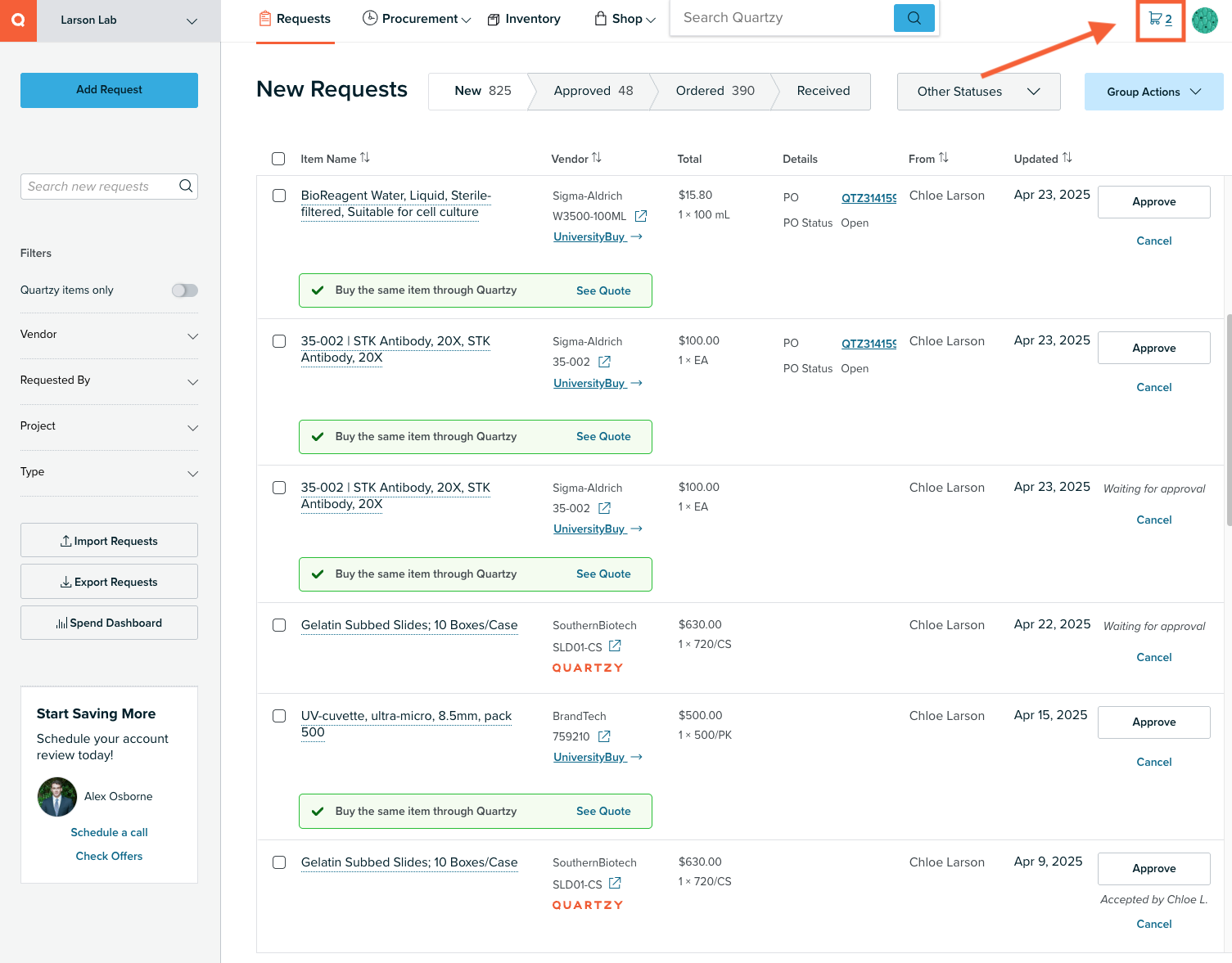Click Procurement clock icon
This screenshot has height=963, width=1232.
point(370,18)
